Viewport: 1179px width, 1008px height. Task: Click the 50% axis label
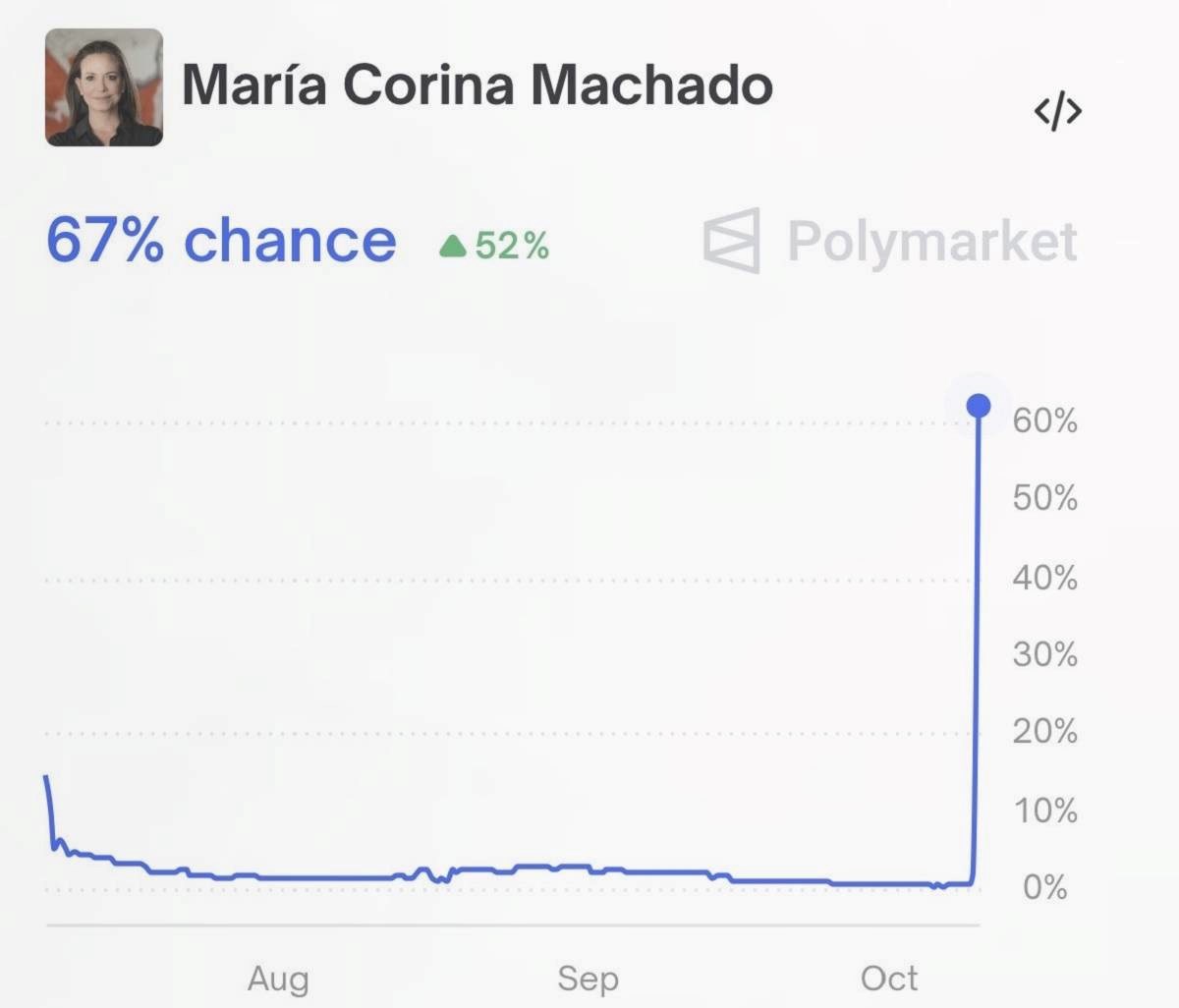pyautogui.click(x=1044, y=499)
